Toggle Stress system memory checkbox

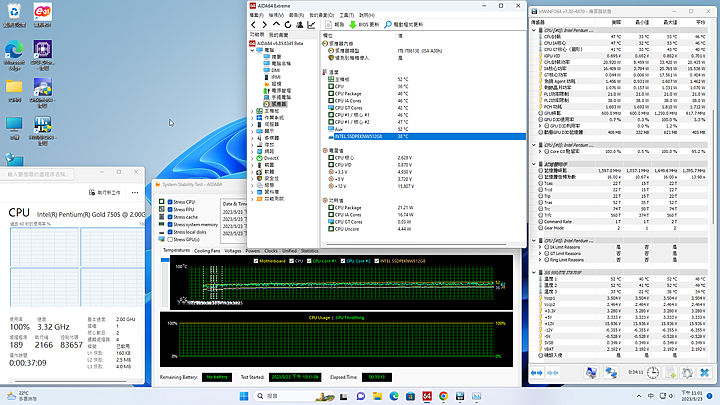(170, 225)
